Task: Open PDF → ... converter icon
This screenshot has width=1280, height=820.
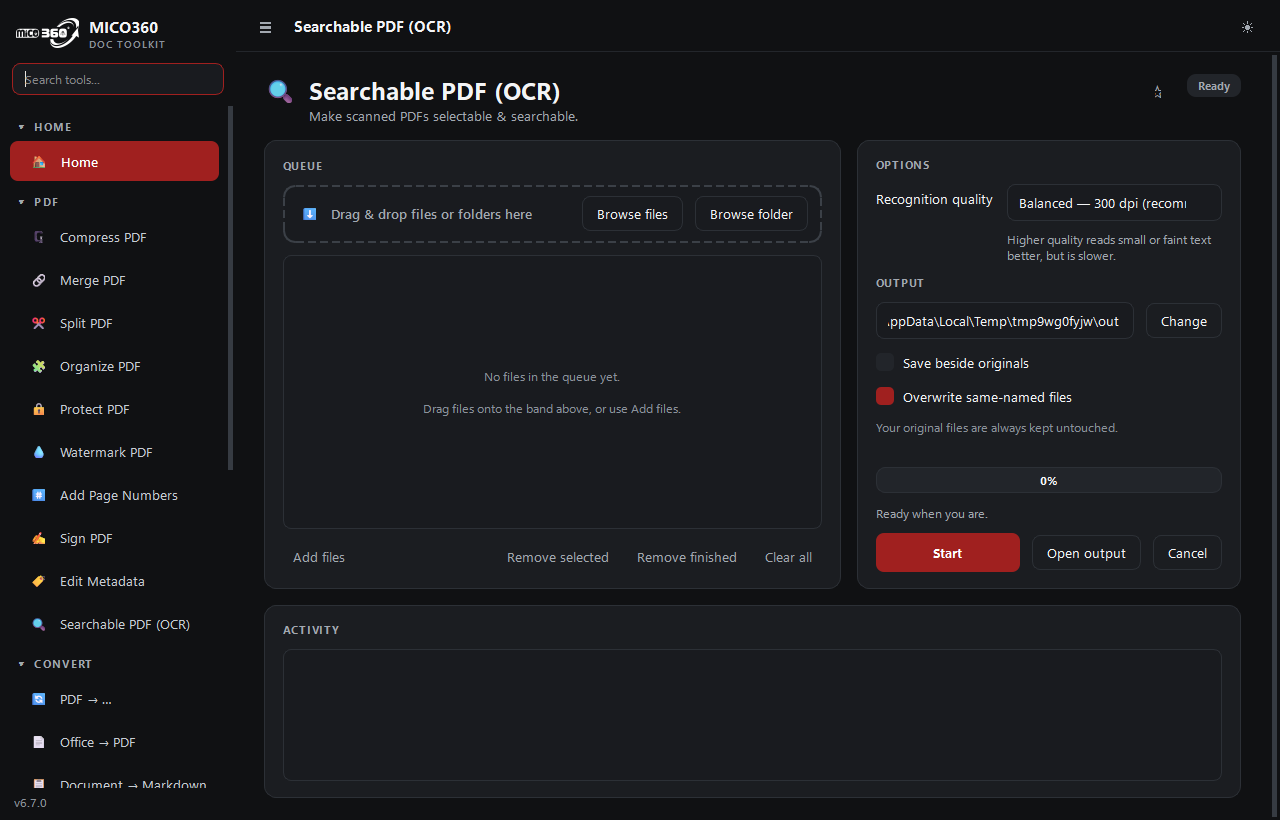Action: (39, 700)
